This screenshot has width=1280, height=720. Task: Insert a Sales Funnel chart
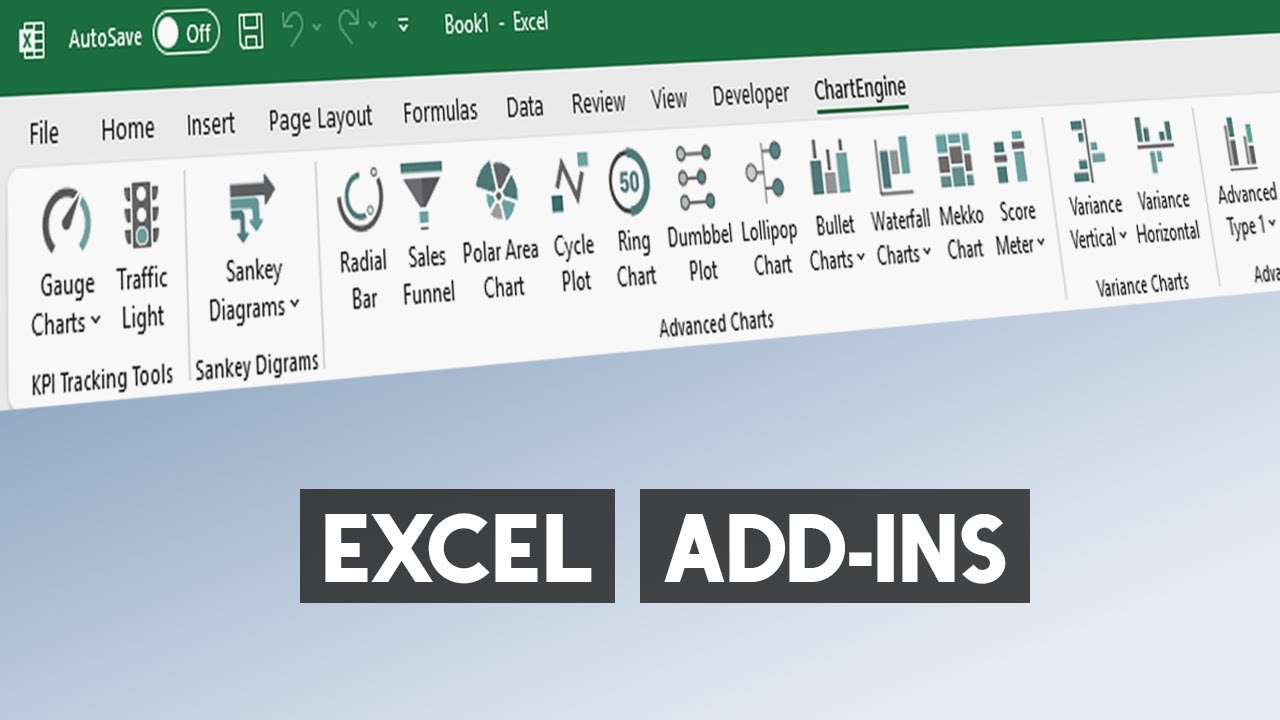427,234
